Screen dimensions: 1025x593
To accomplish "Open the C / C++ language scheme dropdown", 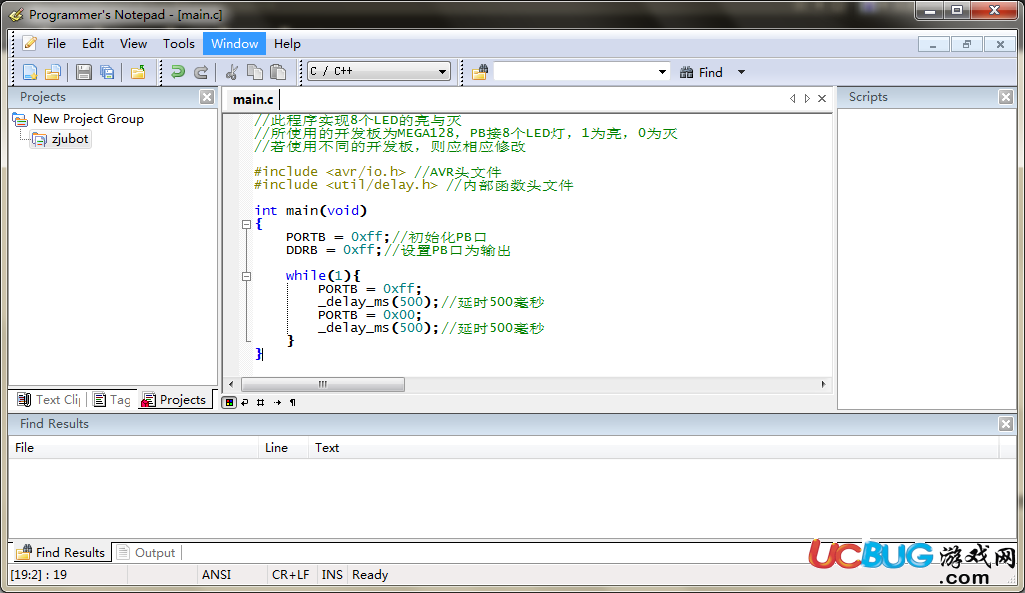I will point(443,71).
